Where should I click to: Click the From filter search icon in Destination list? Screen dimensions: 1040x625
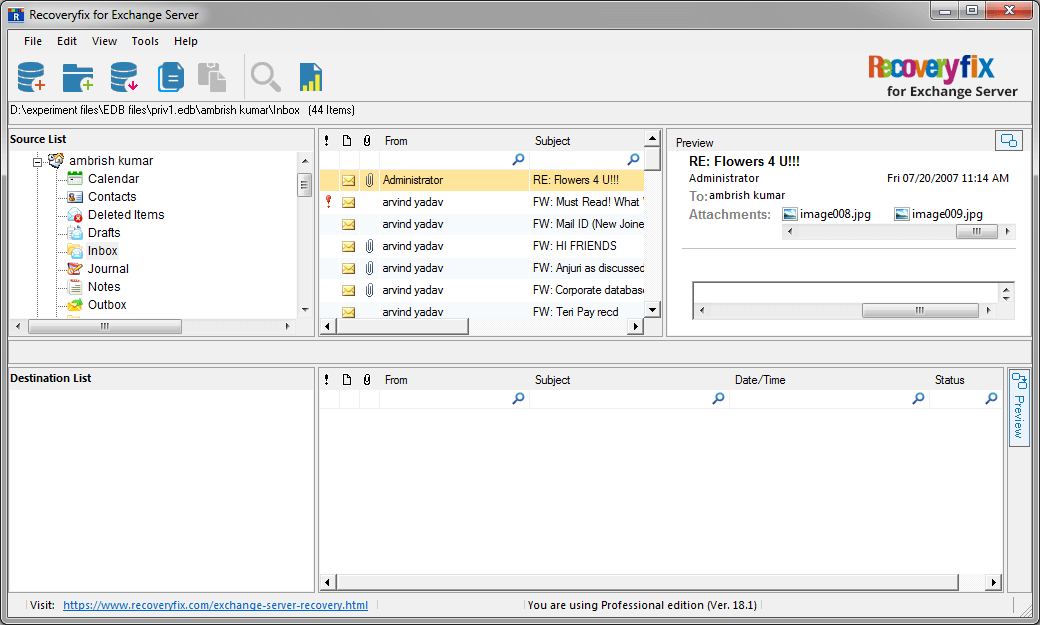[519, 398]
